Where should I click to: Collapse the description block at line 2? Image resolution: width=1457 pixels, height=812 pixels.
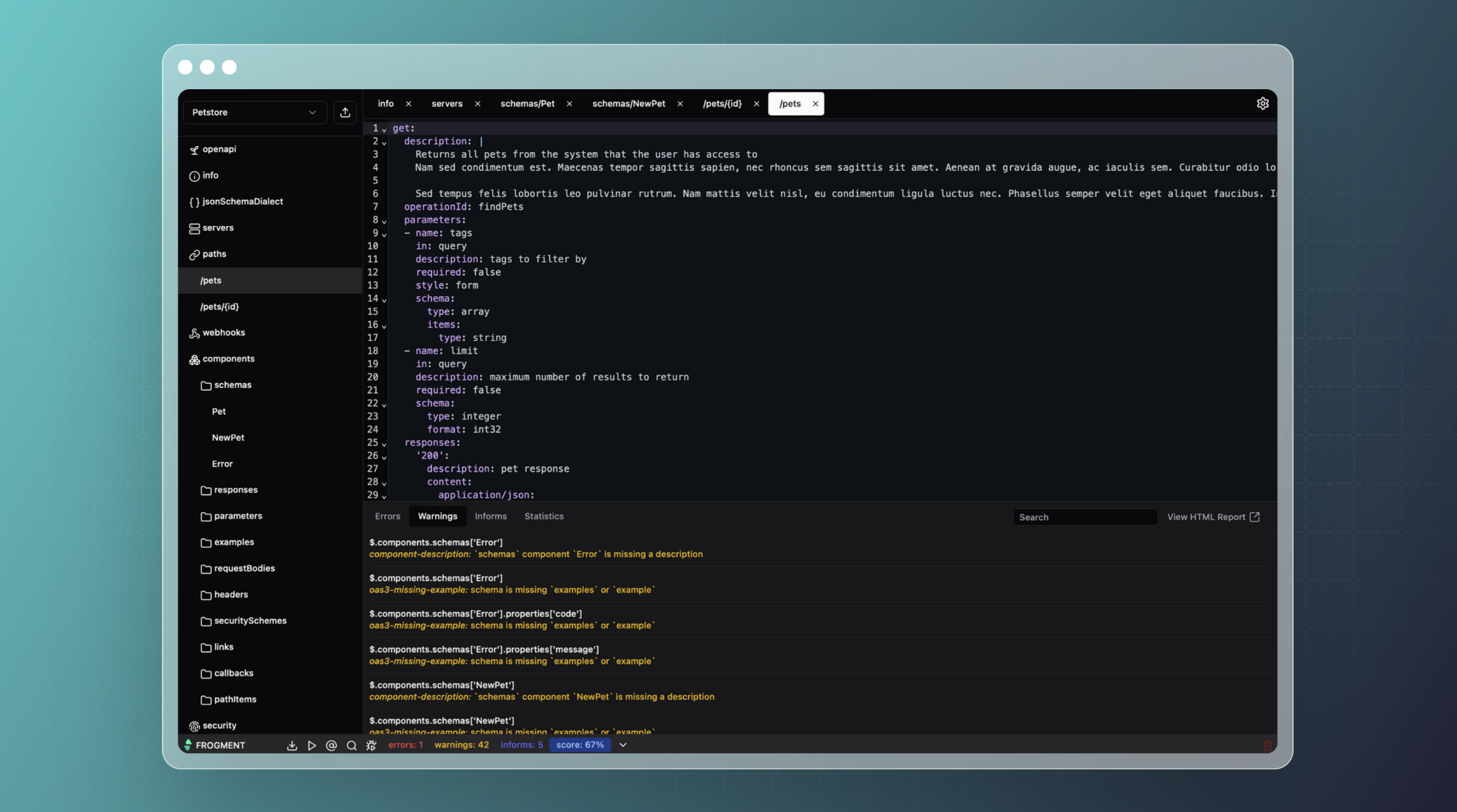[384, 142]
